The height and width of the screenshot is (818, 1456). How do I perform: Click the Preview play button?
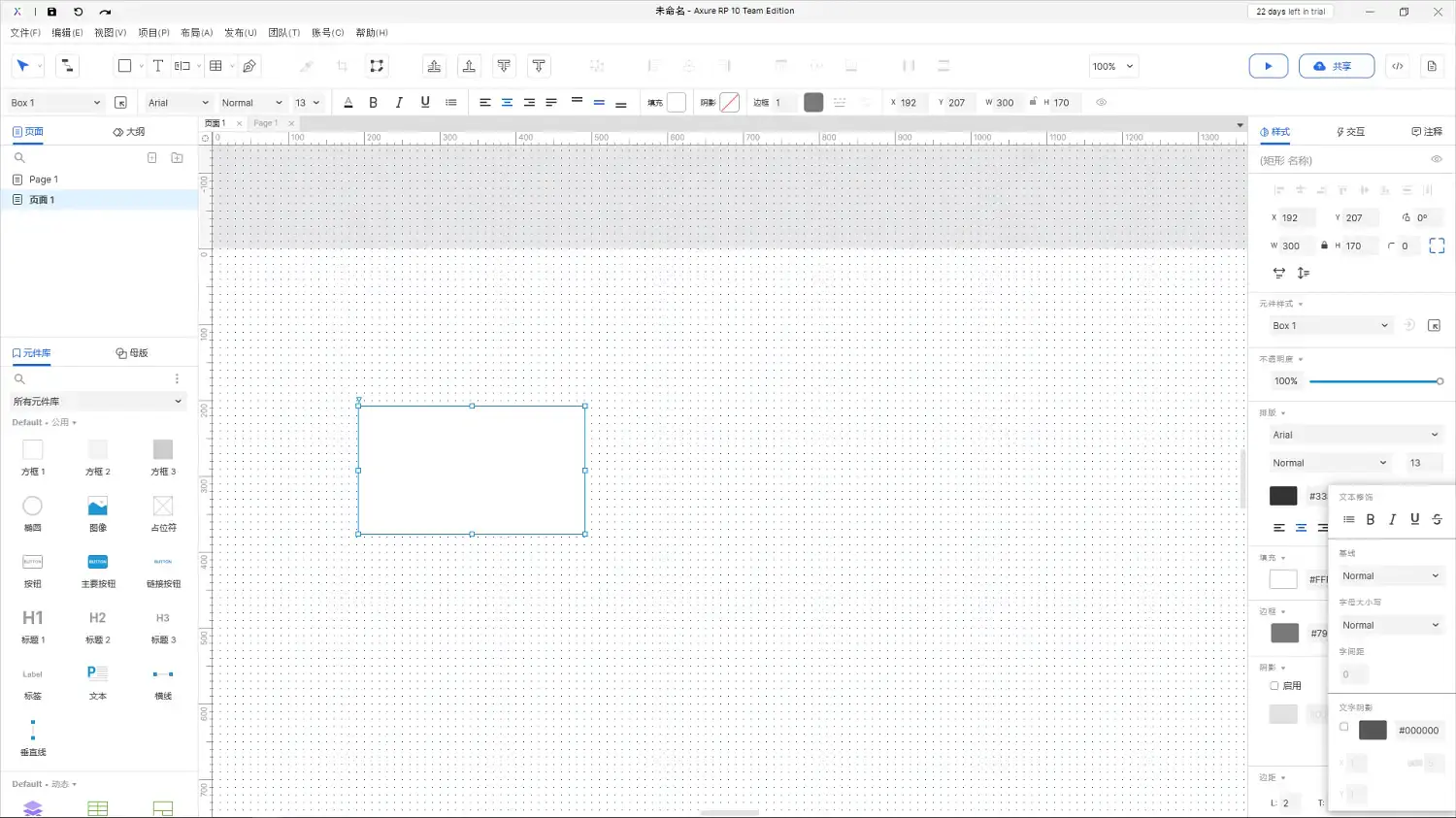(x=1268, y=66)
